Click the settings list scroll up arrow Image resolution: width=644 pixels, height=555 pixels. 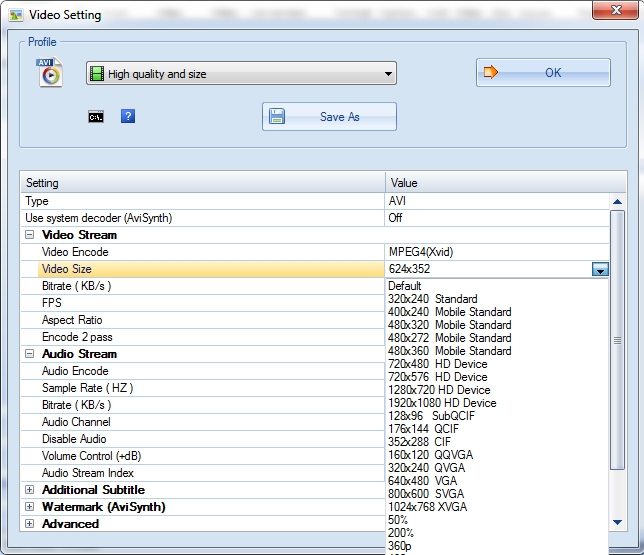click(x=617, y=202)
